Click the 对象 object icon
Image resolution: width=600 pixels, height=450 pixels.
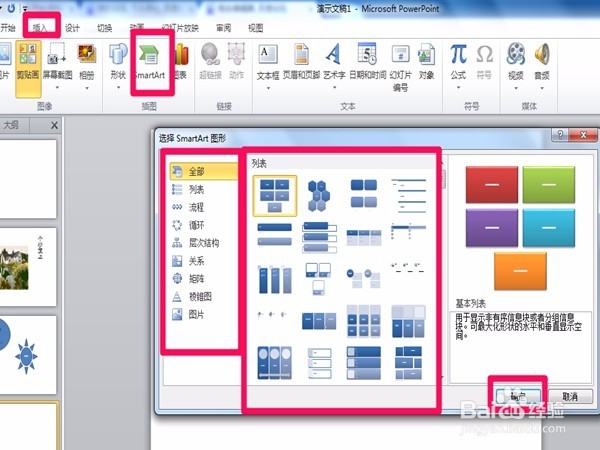pos(426,62)
